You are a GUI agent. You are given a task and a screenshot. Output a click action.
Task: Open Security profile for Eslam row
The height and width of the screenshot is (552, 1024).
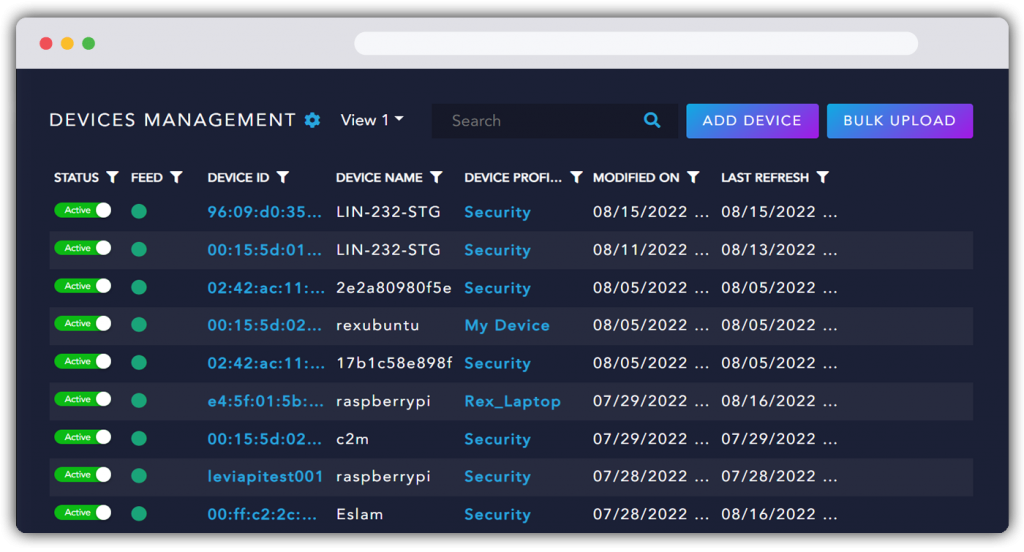pos(498,514)
